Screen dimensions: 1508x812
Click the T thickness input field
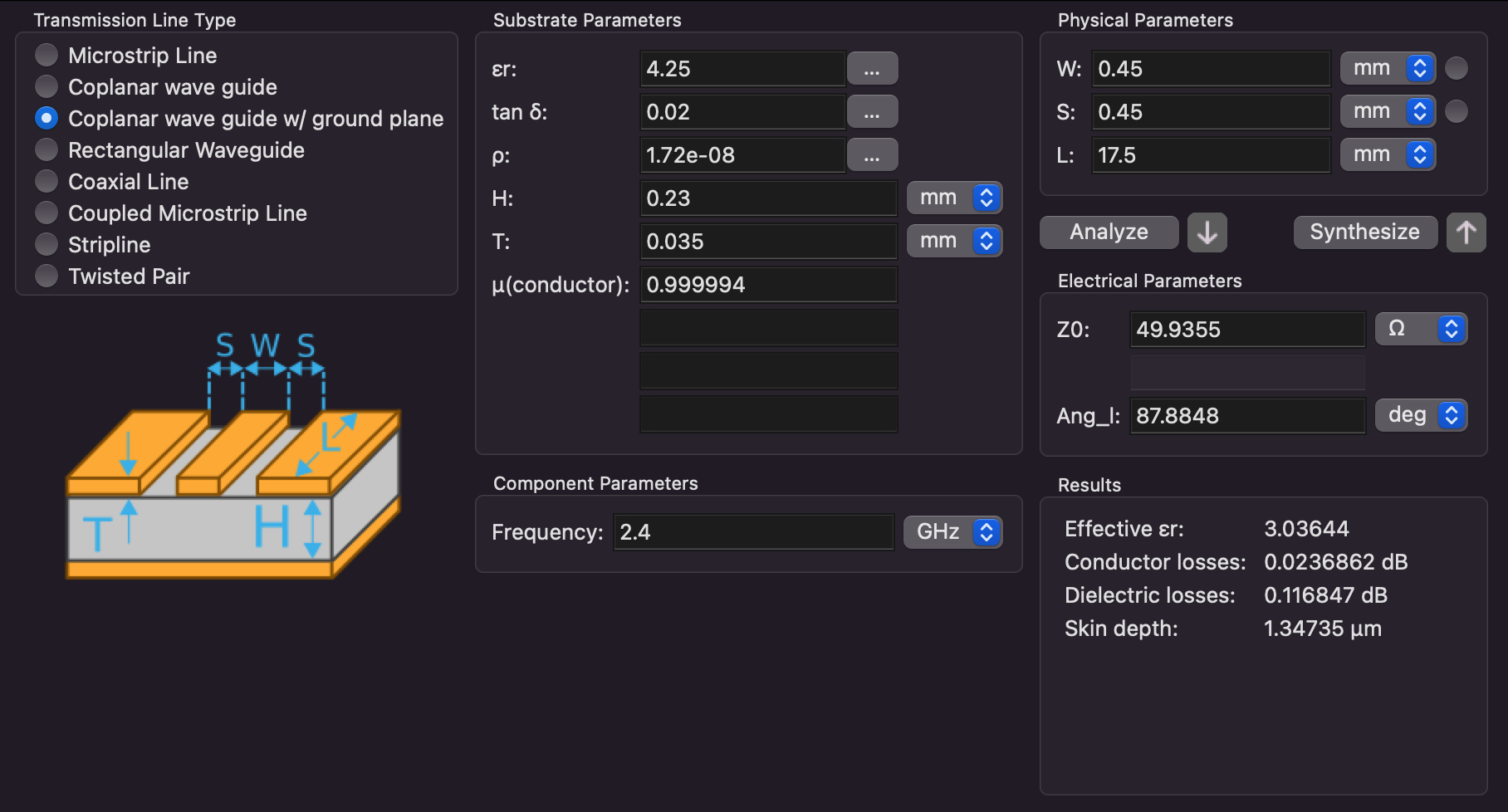click(x=768, y=242)
